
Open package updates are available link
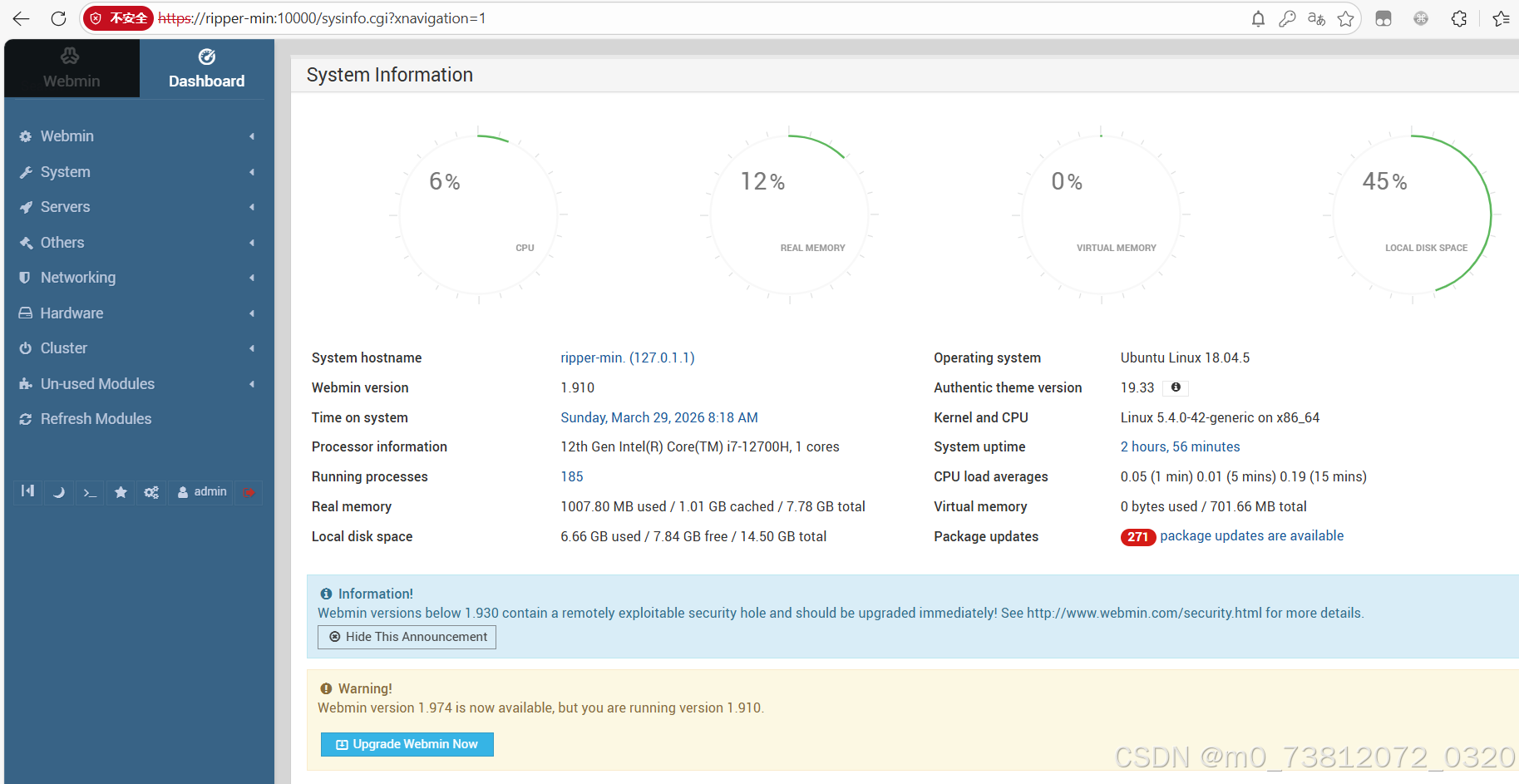click(x=1251, y=536)
